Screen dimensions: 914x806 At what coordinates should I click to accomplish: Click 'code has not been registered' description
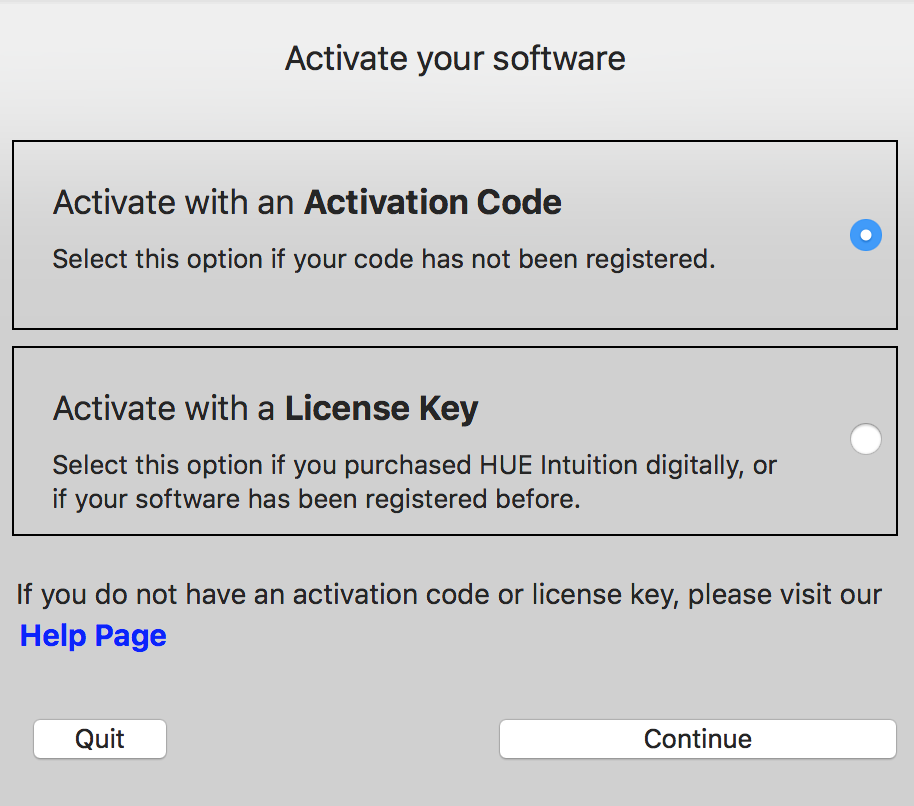pos(534,259)
